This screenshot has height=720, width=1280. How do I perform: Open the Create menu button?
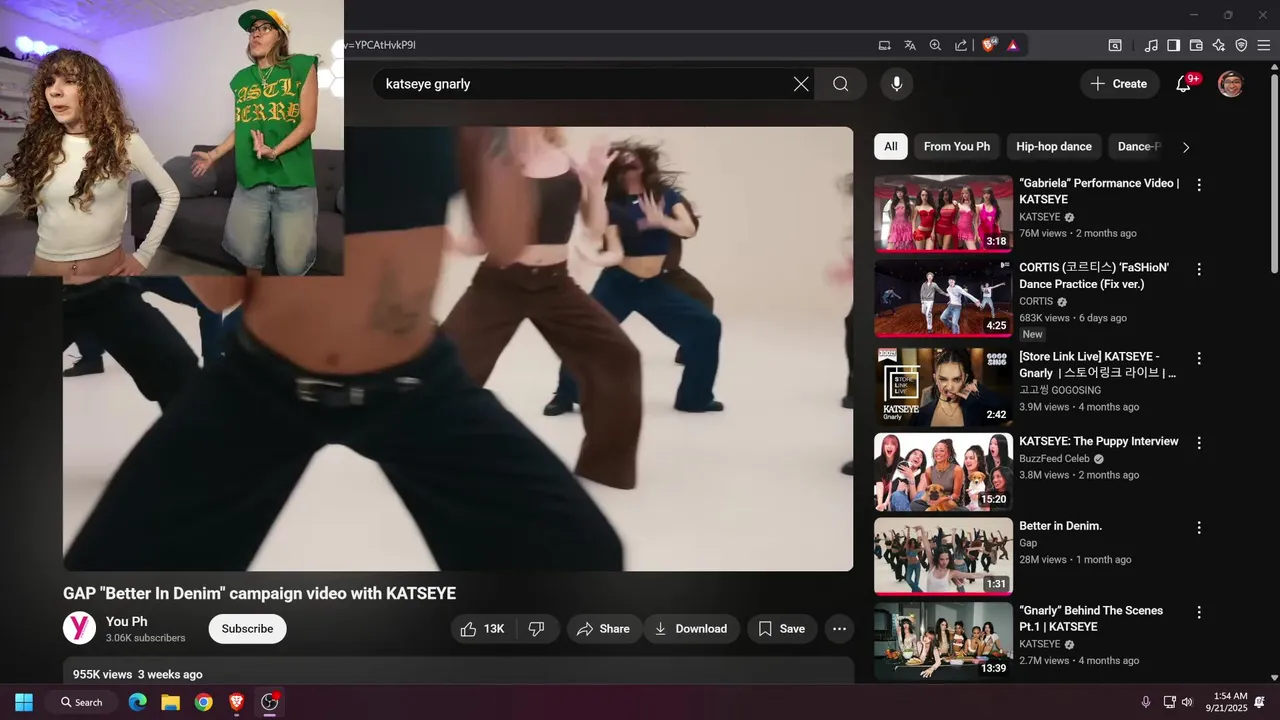pos(1119,84)
